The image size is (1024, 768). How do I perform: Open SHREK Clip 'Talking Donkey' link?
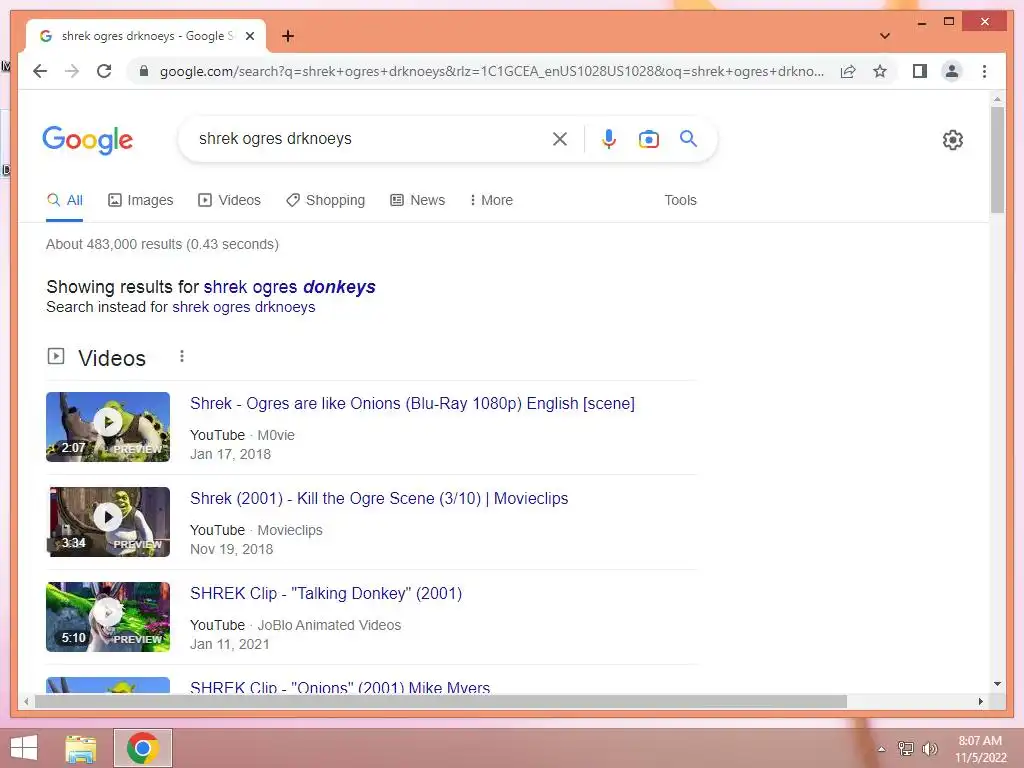326,594
